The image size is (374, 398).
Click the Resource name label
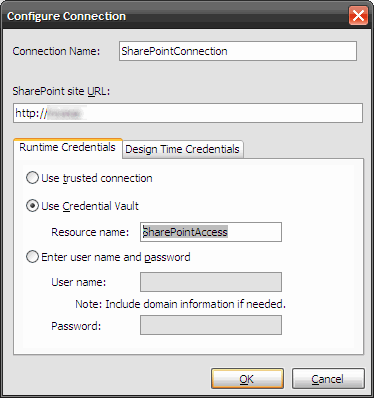point(90,232)
